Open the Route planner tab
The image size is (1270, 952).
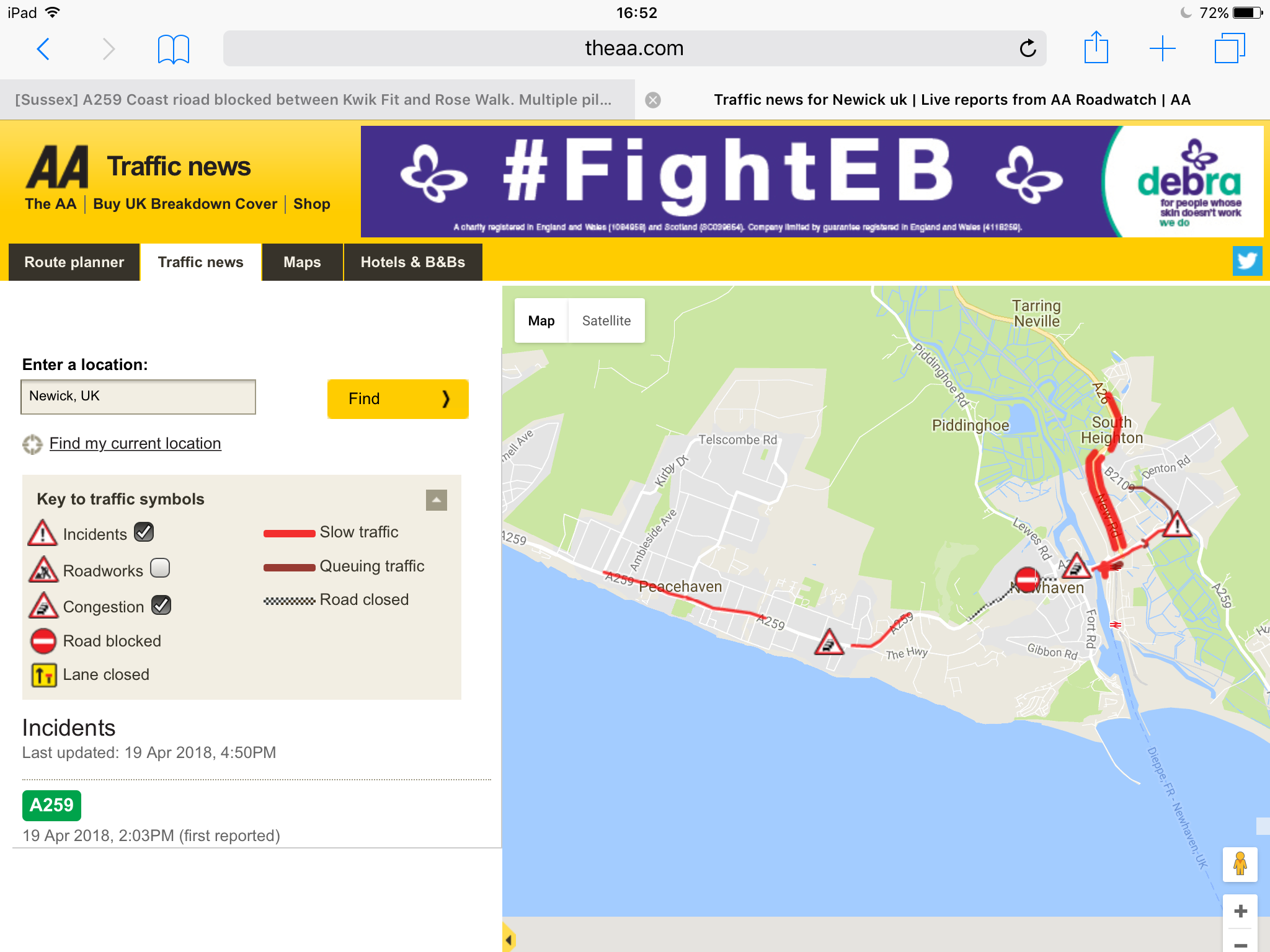point(74,262)
